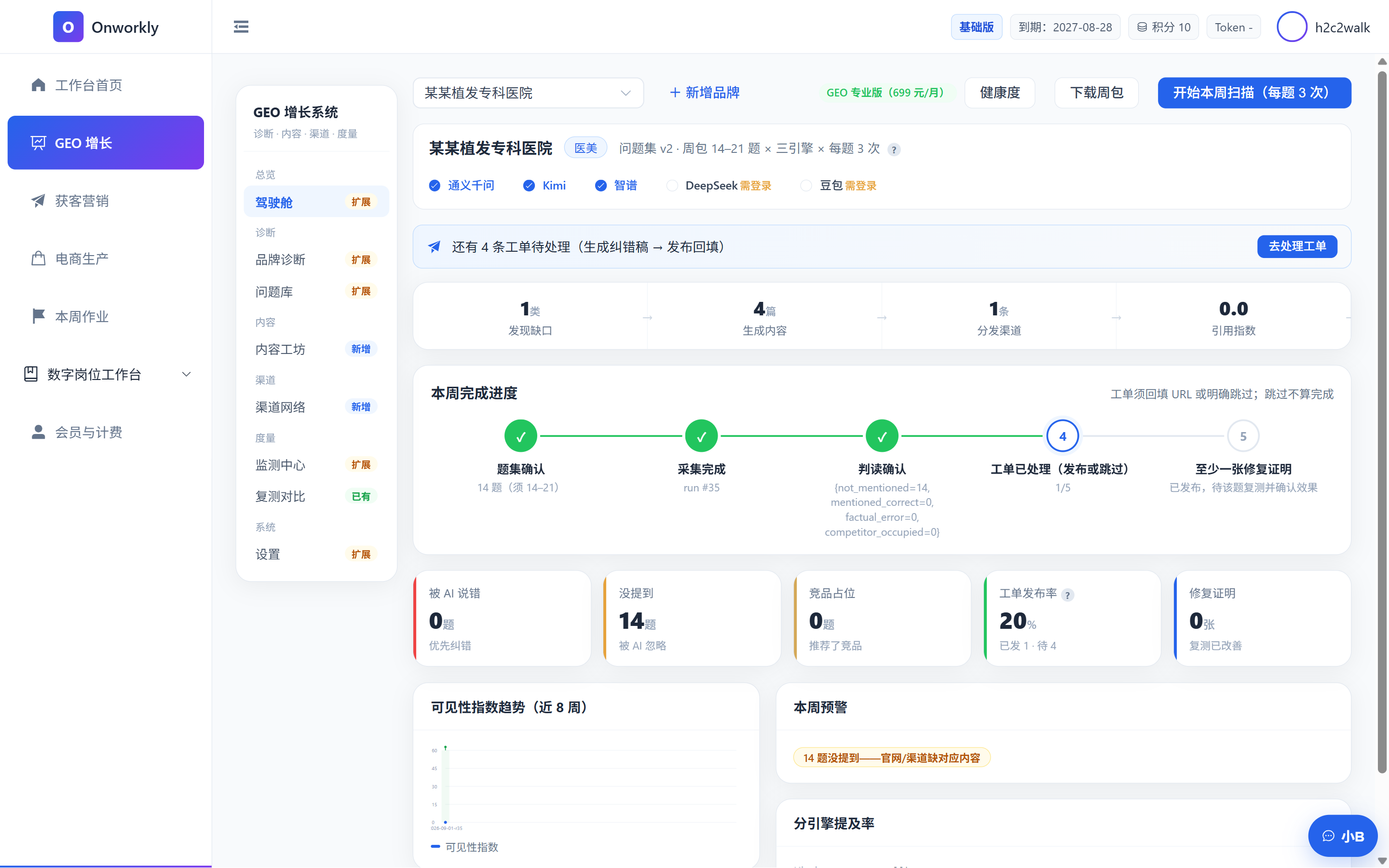This screenshot has height=868, width=1389.
Task: Click 去处理工单 button
Action: click(x=1297, y=246)
